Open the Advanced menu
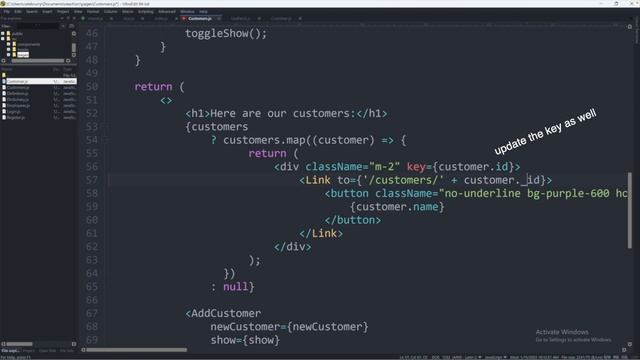 point(167,11)
